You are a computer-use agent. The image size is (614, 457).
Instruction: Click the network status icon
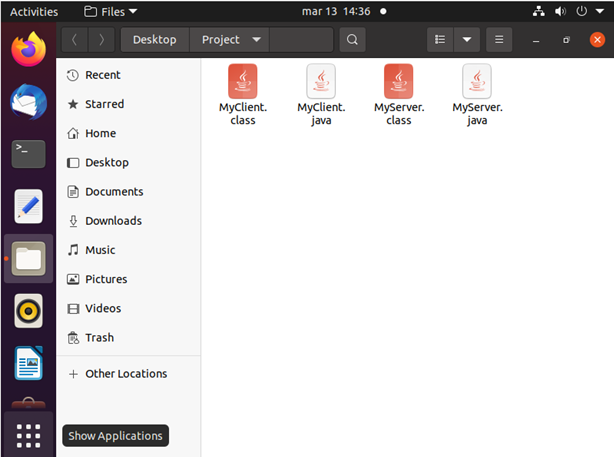(538, 11)
